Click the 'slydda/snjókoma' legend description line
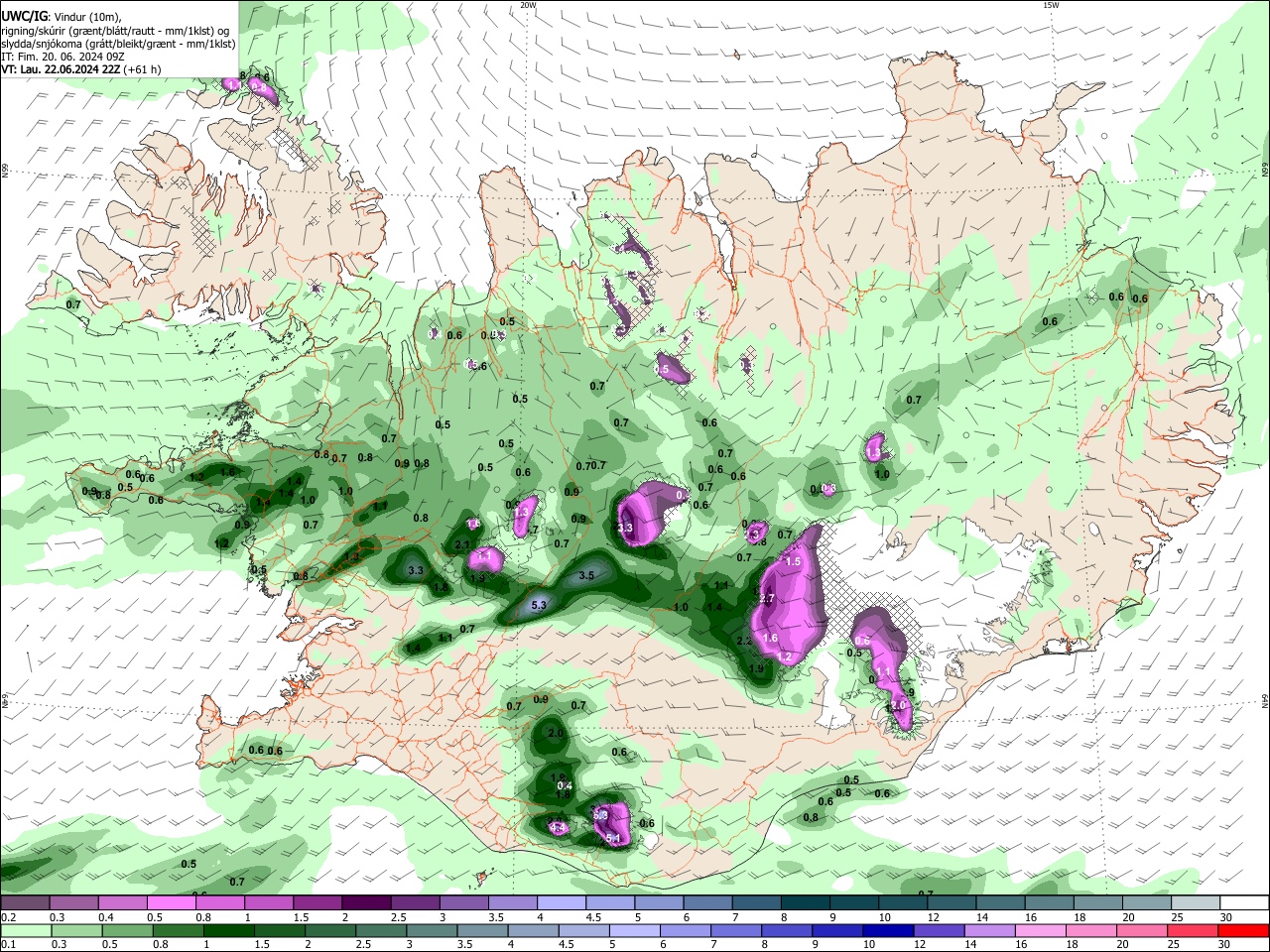 point(118,44)
